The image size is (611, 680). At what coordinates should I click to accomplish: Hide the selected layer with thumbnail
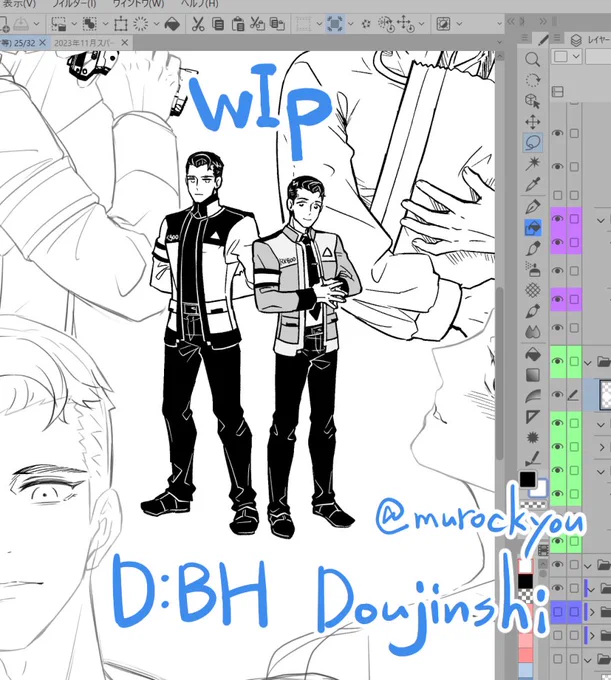click(x=558, y=395)
